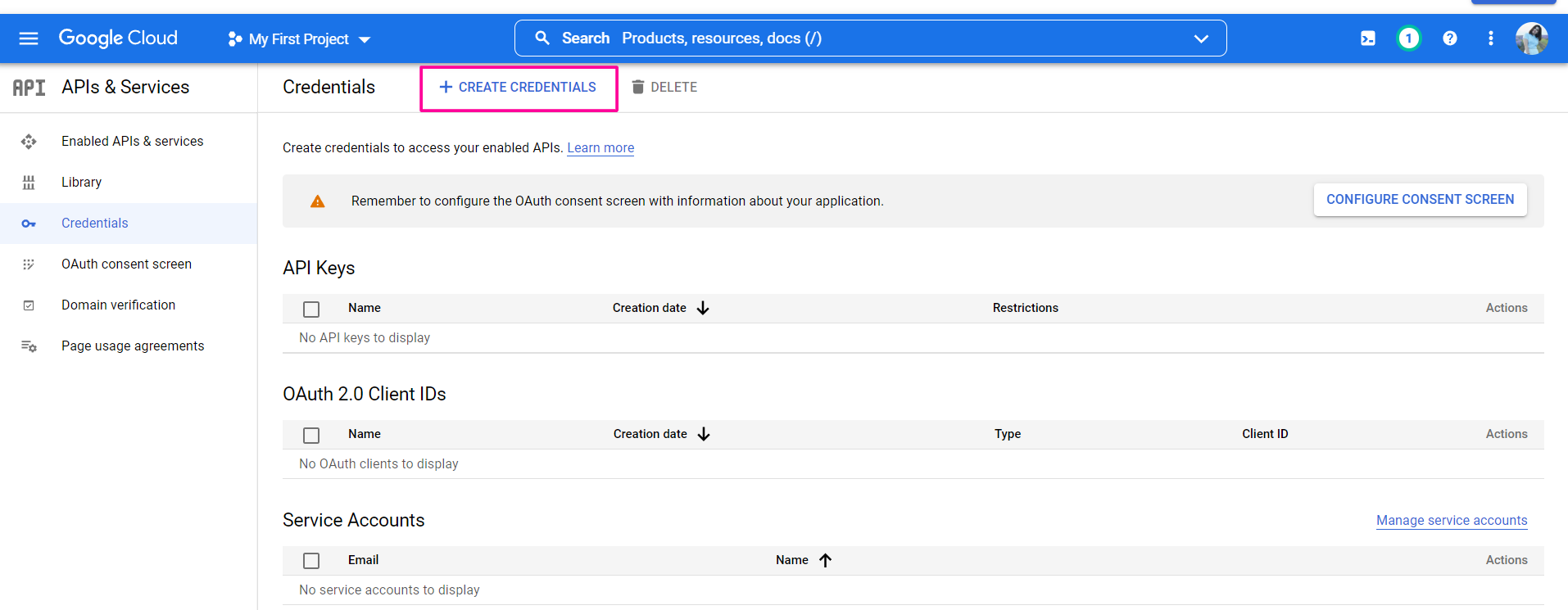Expand the search bar dropdown chevron
This screenshot has width=1568, height=610.
coord(1201,38)
